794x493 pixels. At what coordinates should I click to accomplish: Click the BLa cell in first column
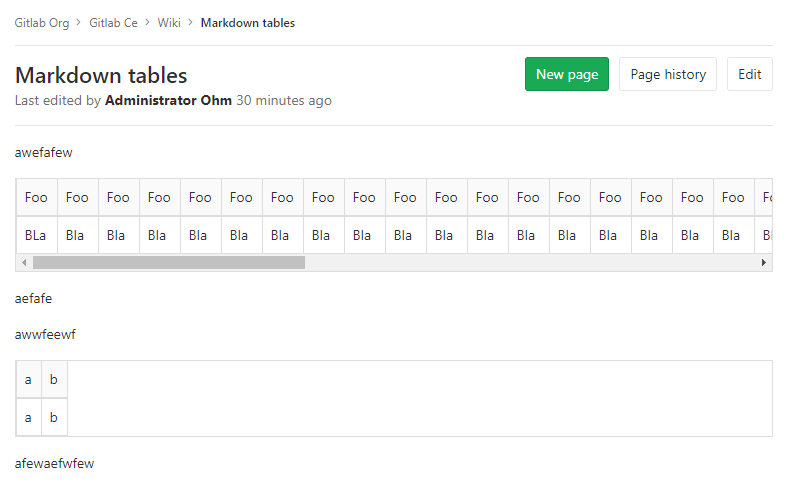36,236
